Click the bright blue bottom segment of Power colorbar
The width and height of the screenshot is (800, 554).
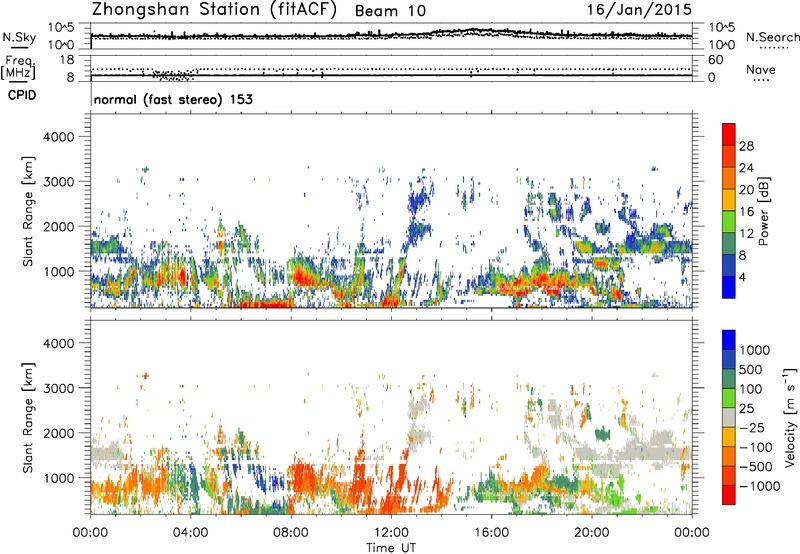(x=729, y=287)
